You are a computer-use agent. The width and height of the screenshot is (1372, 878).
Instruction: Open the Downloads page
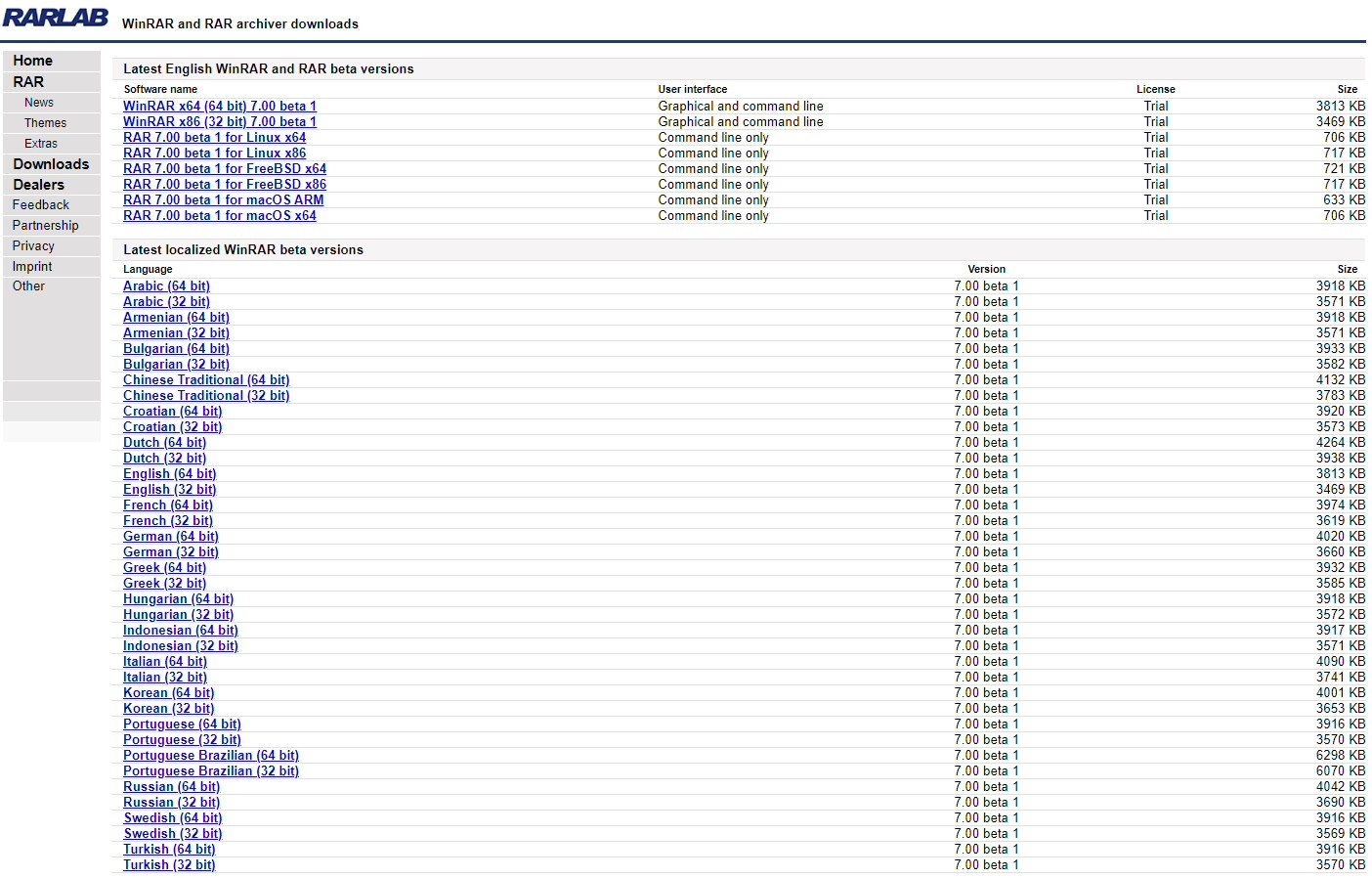pos(51,164)
